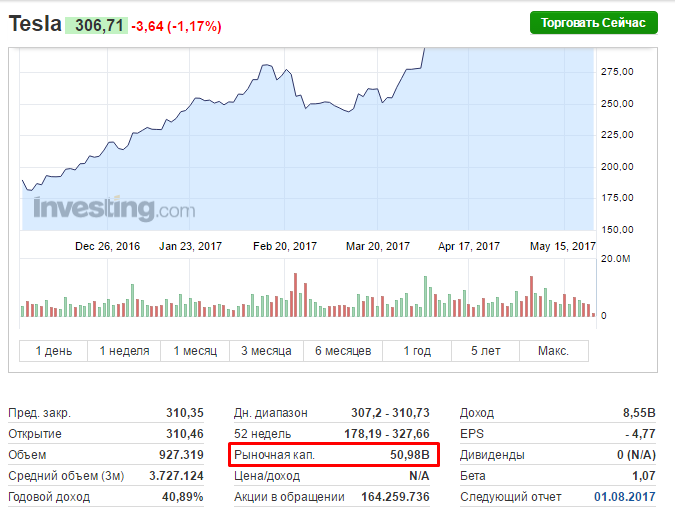The image size is (675, 532).
Task: Click the Investing.com watermark logo
Action: [114, 209]
